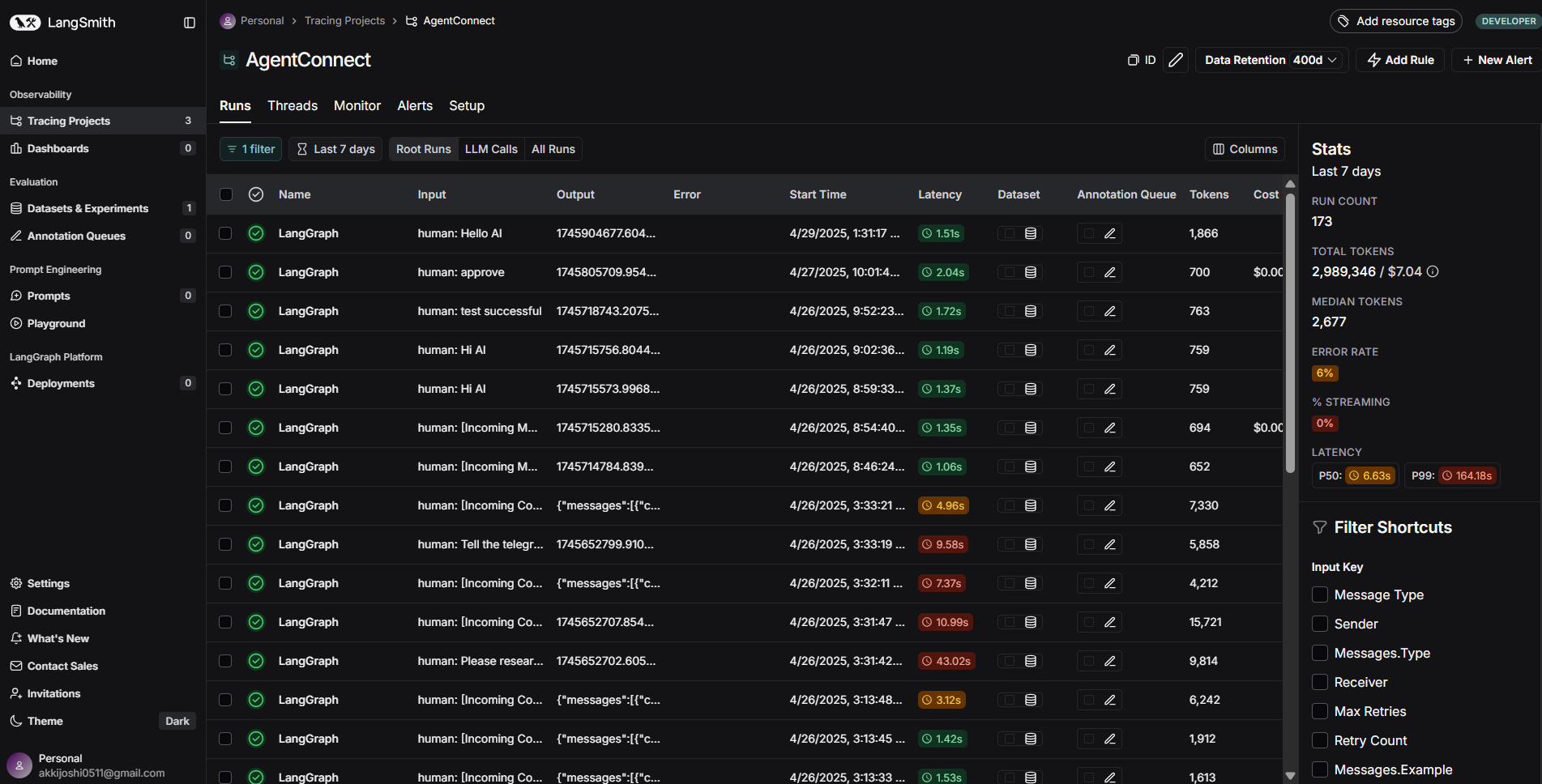1542x784 pixels.
Task: Enable Sender filter shortcut
Action: 1320,624
